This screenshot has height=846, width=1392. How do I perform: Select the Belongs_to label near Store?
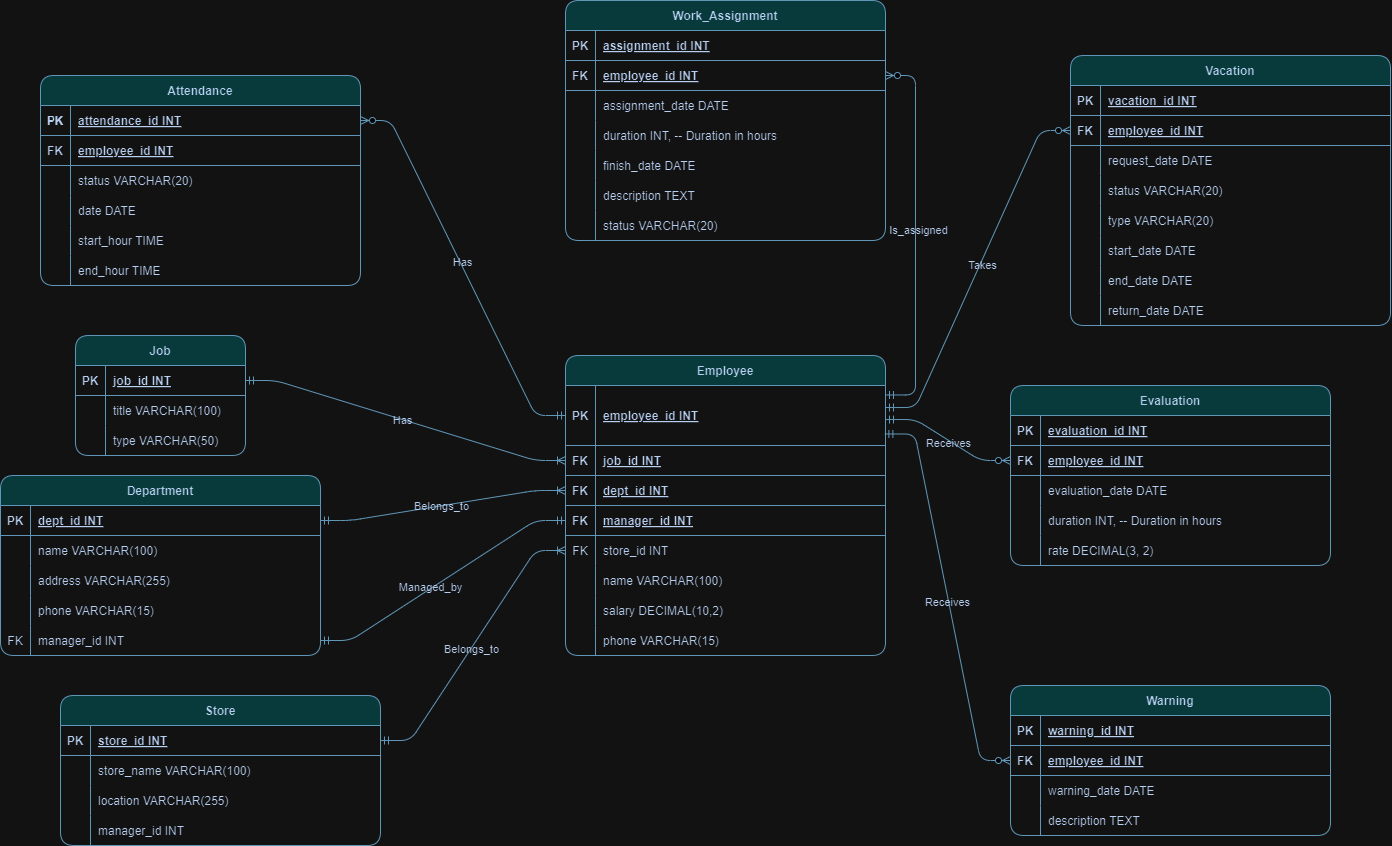pos(470,648)
